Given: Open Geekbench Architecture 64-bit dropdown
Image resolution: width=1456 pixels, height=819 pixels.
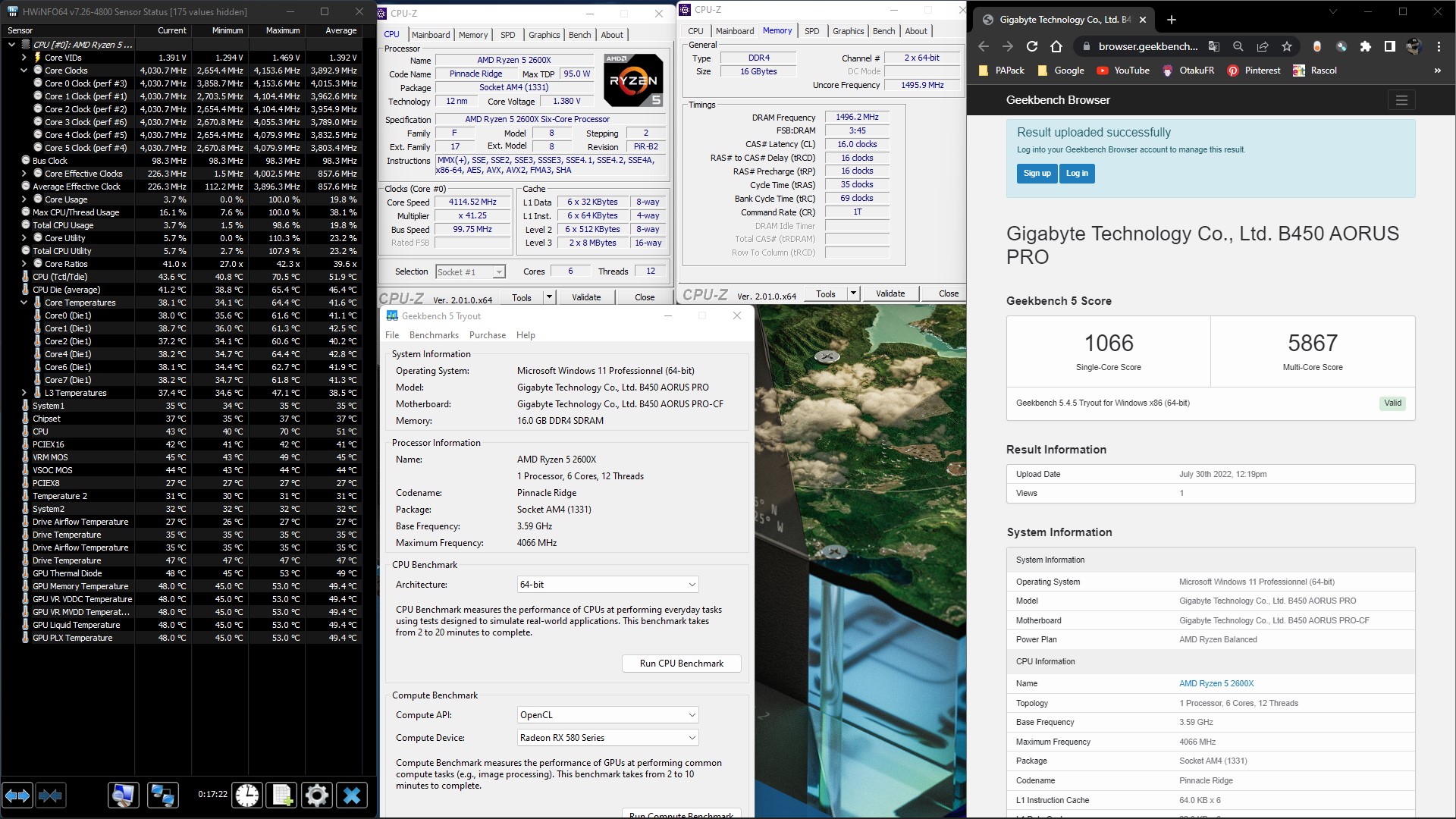Looking at the screenshot, I should click(607, 585).
